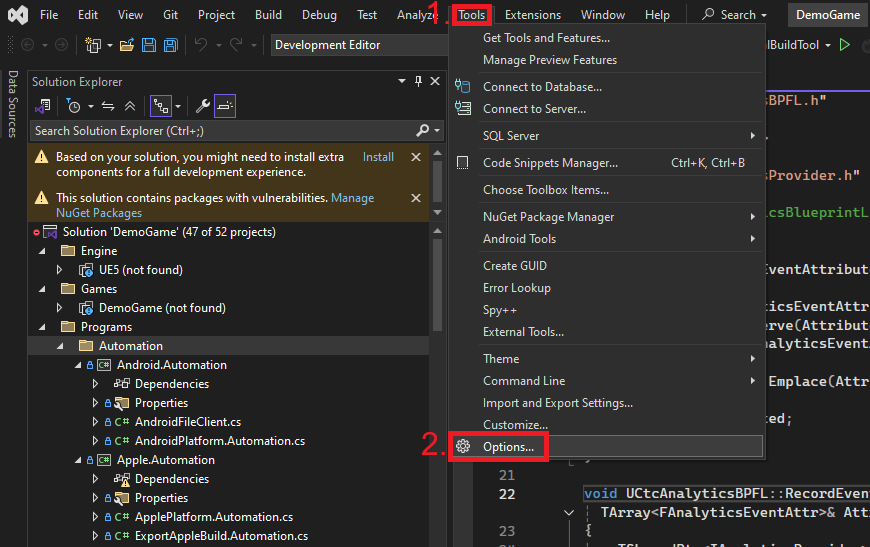Click the Undo arrow in toolbar

(200, 45)
